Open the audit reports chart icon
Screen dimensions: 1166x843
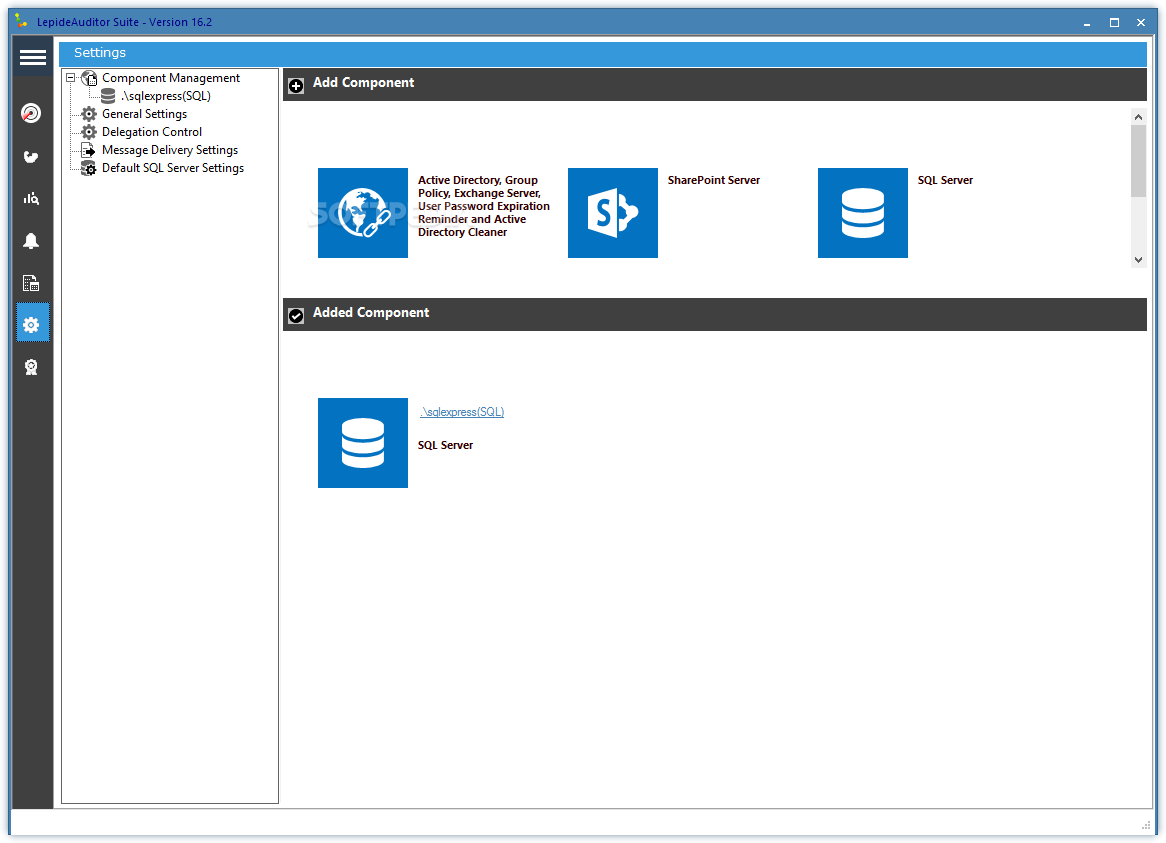[x=31, y=198]
